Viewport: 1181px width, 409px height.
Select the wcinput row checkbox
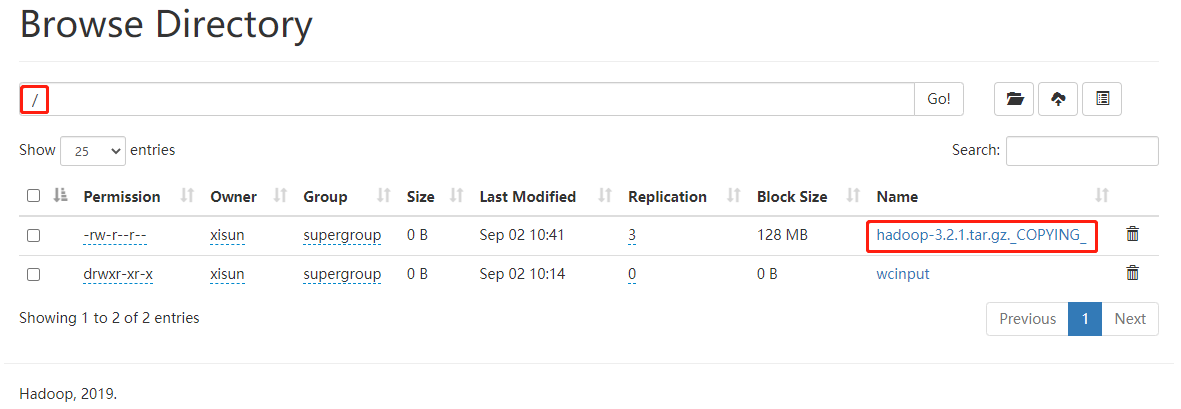pos(33,273)
